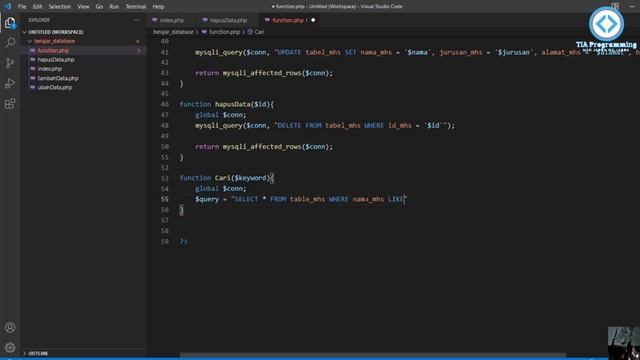Click the customize layout icon in title bar

pos(615,6)
